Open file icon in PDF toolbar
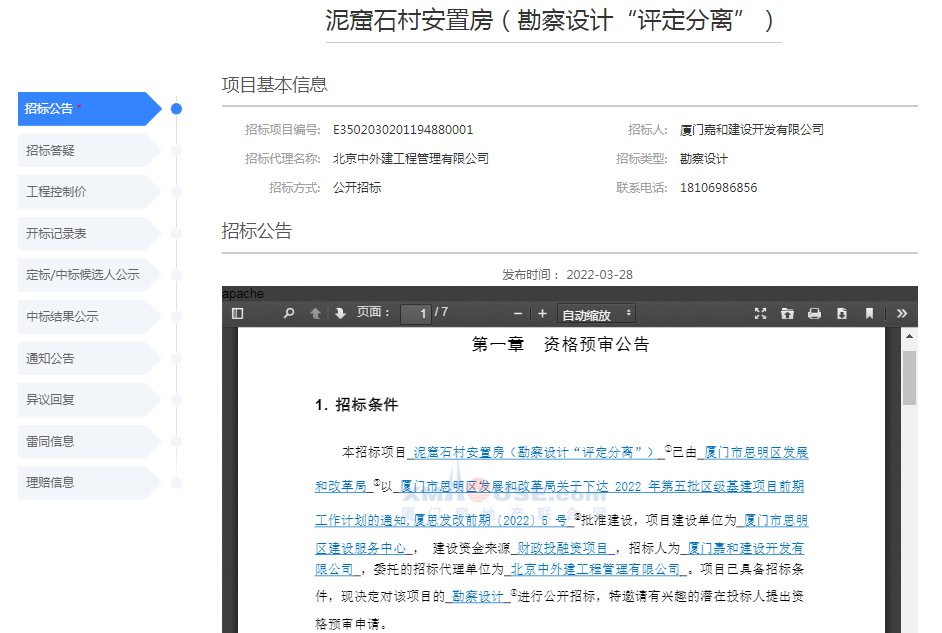 click(787, 314)
